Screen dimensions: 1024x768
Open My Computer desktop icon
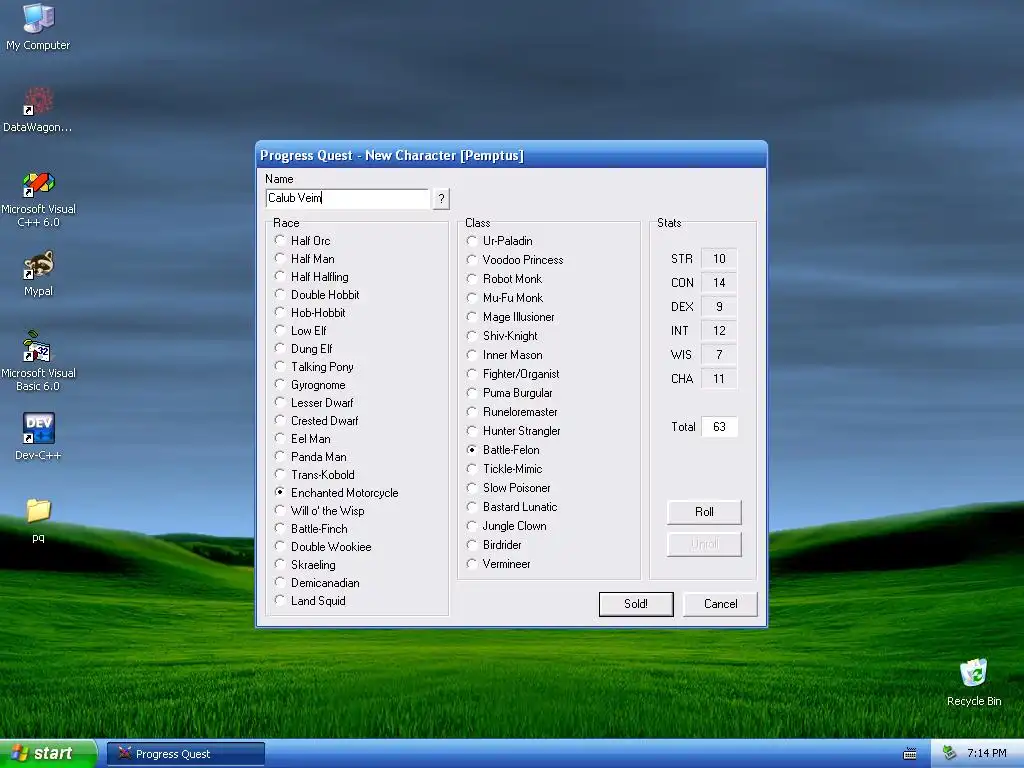point(38,26)
